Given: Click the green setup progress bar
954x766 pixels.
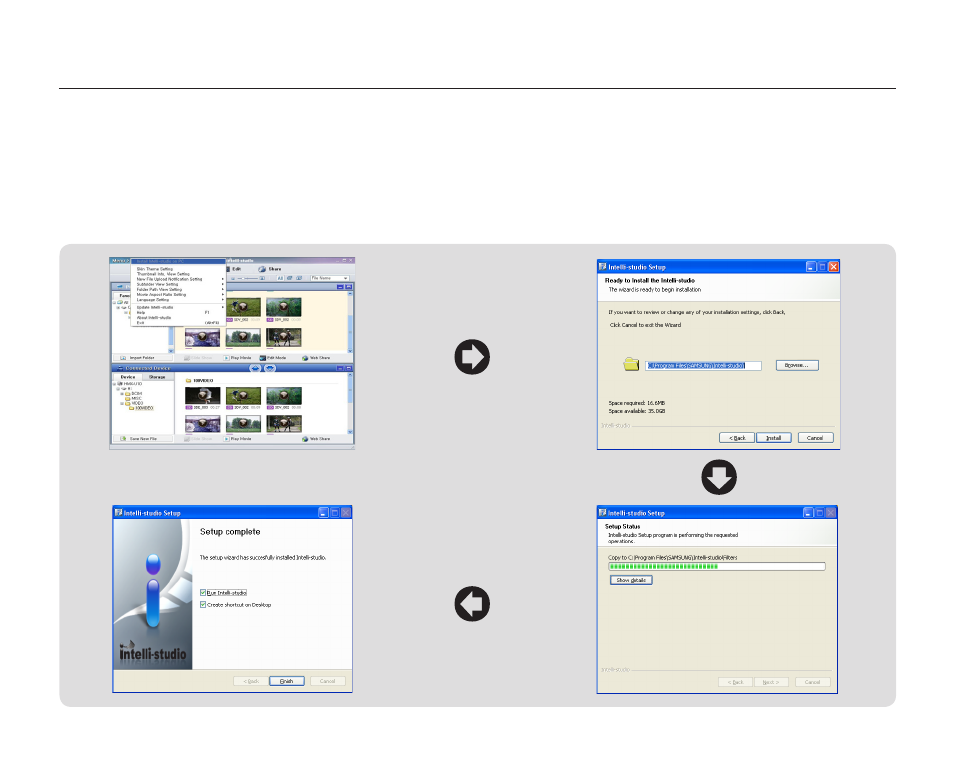Looking at the screenshot, I should pyautogui.click(x=717, y=566).
